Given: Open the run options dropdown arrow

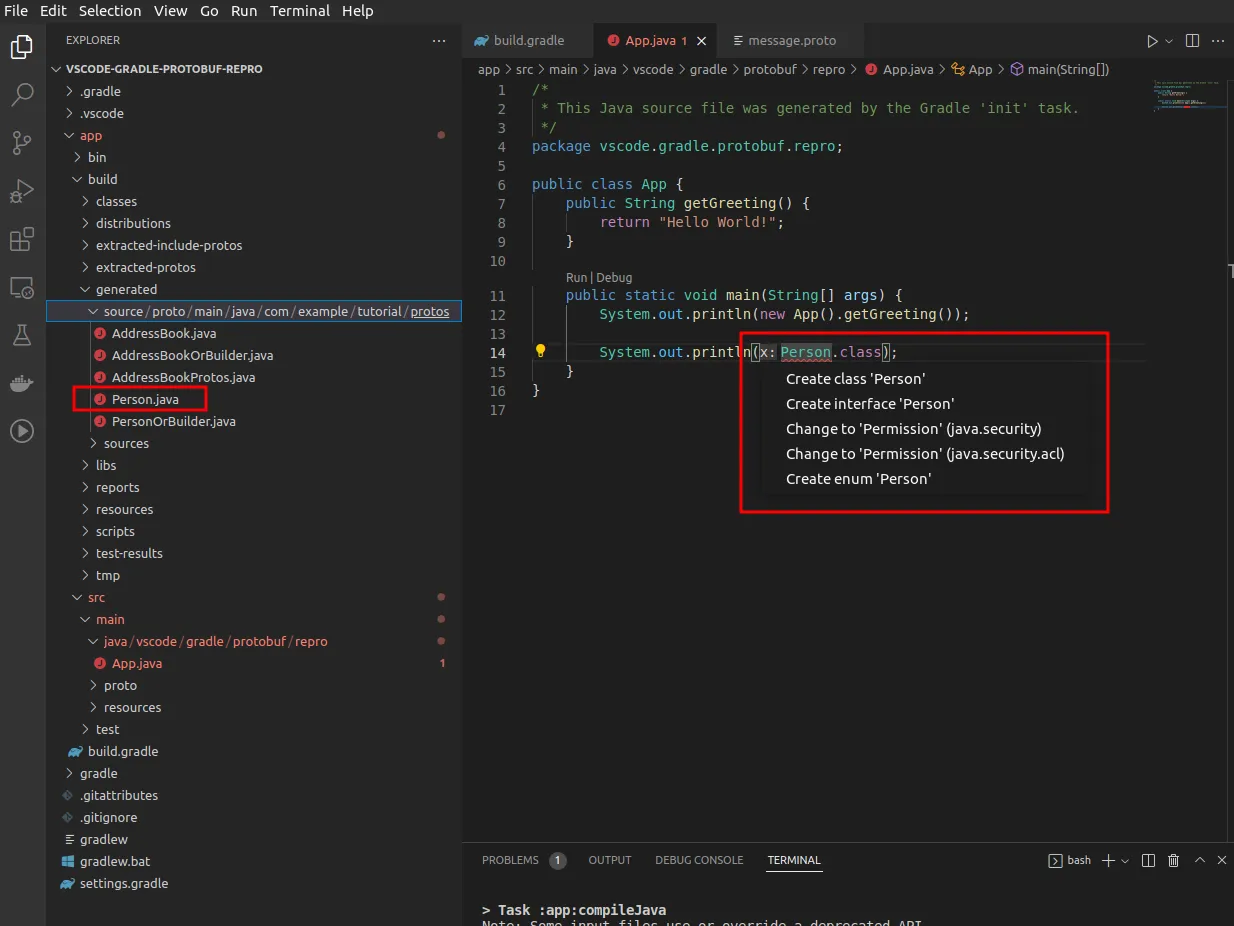Looking at the screenshot, I should point(1169,41).
